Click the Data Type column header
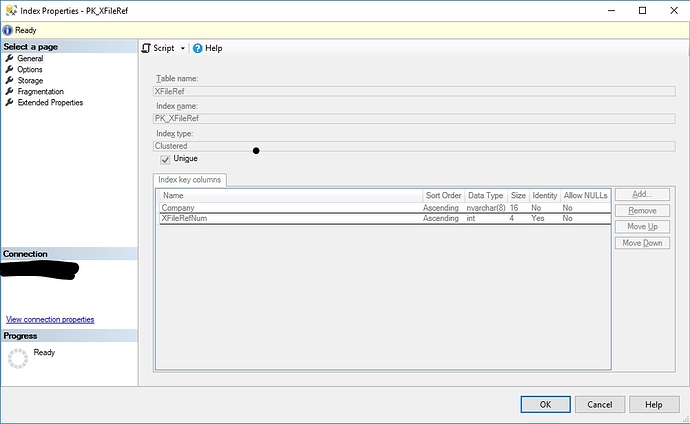This screenshot has width=690, height=424. pos(485,195)
